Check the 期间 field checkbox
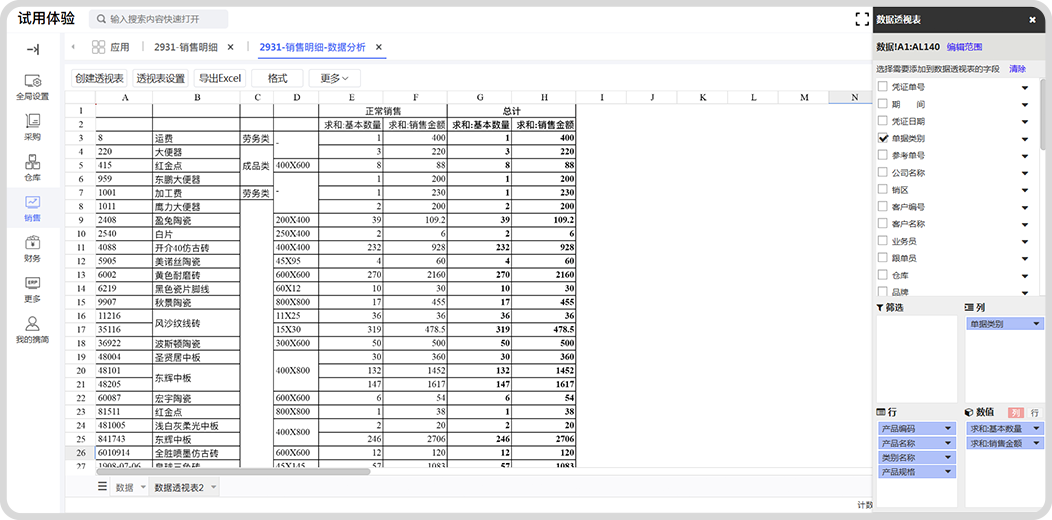Image resolution: width=1052 pixels, height=520 pixels. coord(883,104)
